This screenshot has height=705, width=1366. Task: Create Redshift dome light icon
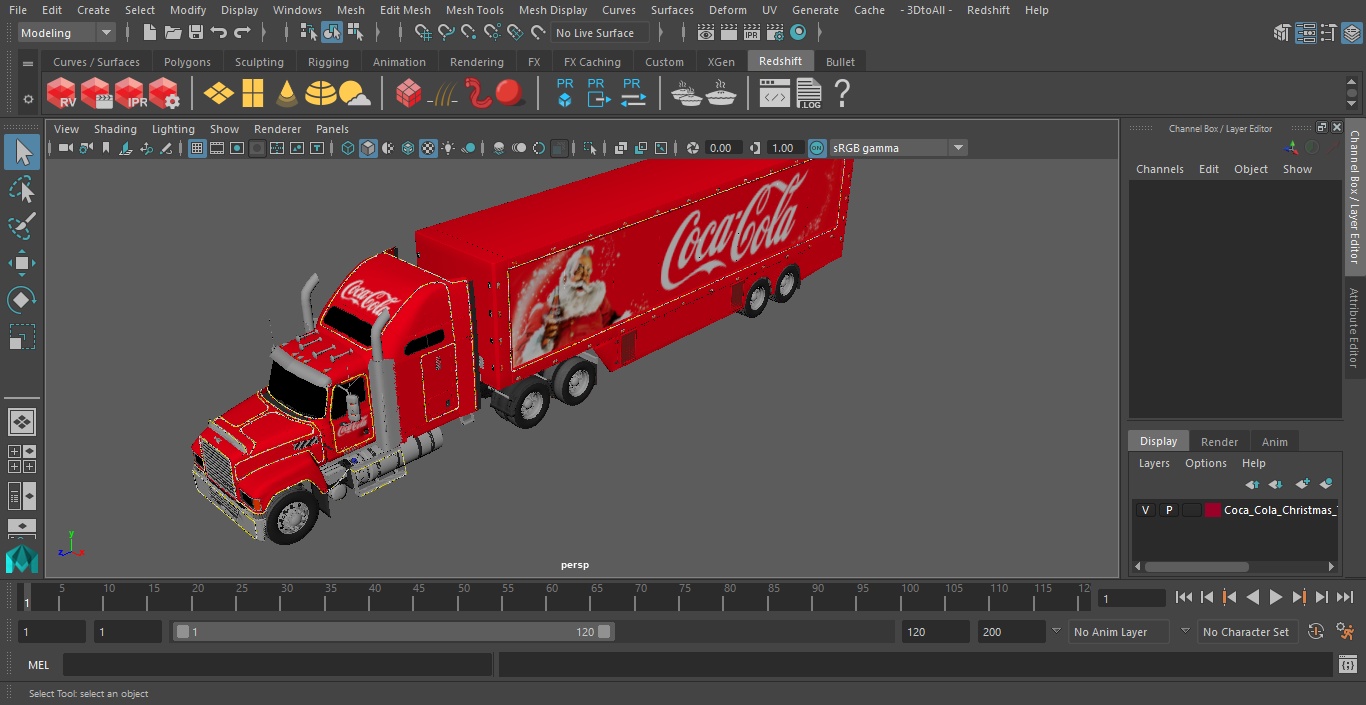click(x=321, y=93)
